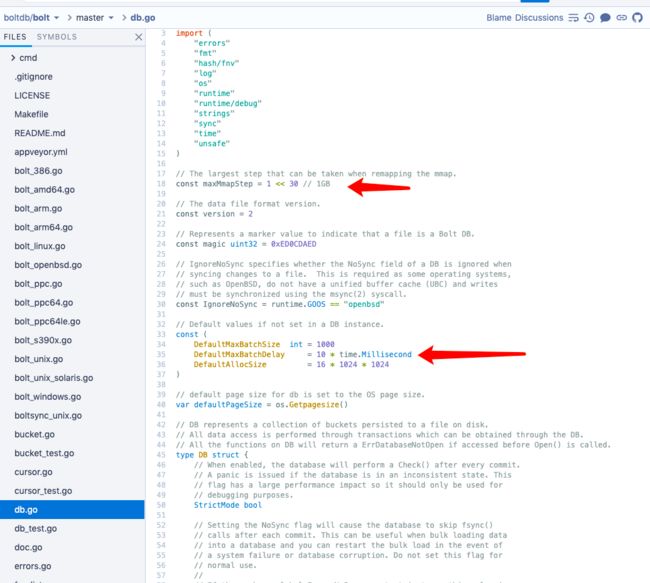Image resolution: width=650 pixels, height=583 pixels.
Task: Click line number 35 in gutter
Action: pyautogui.click(x=161, y=355)
